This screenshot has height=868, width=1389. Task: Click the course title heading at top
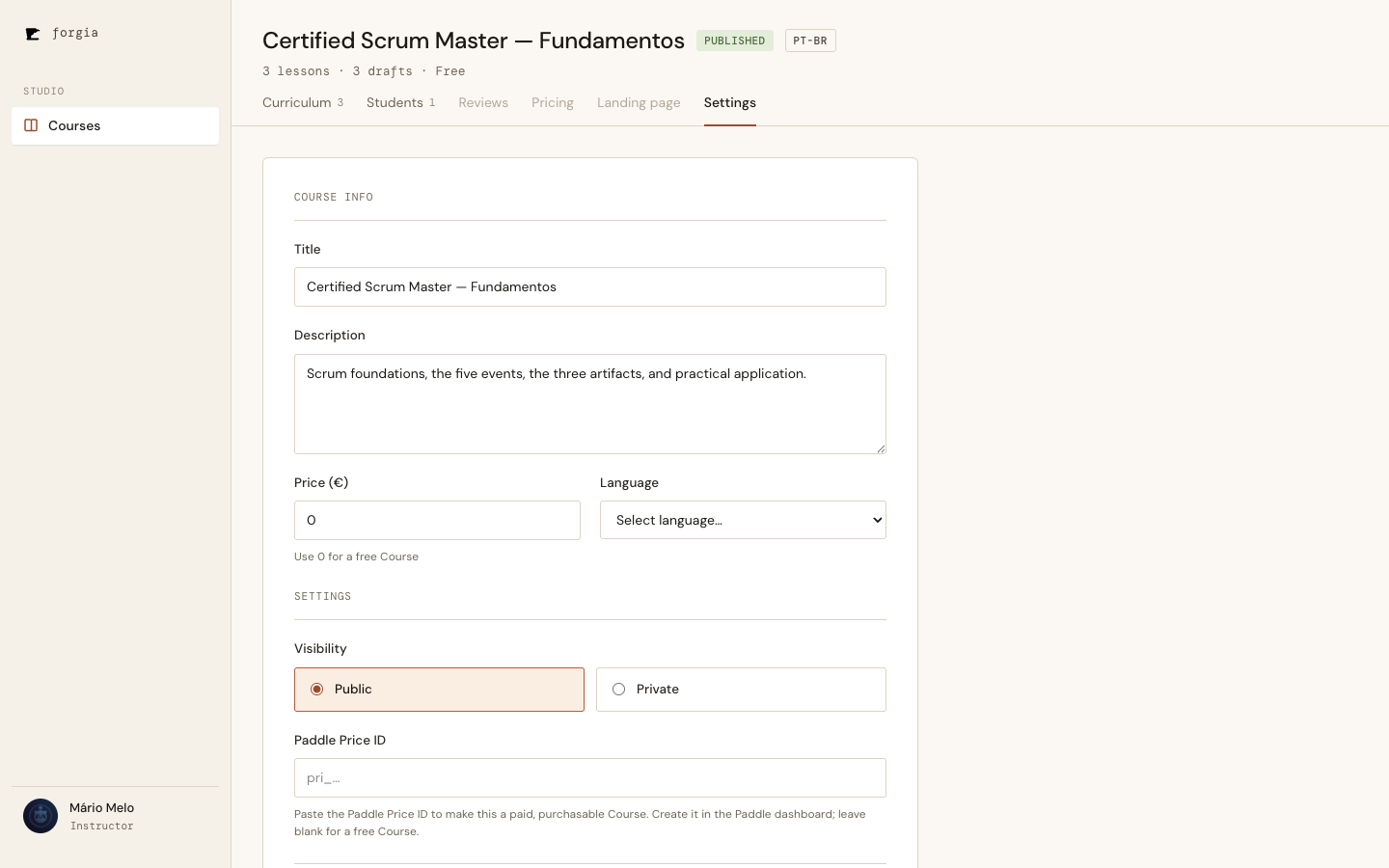click(x=474, y=41)
